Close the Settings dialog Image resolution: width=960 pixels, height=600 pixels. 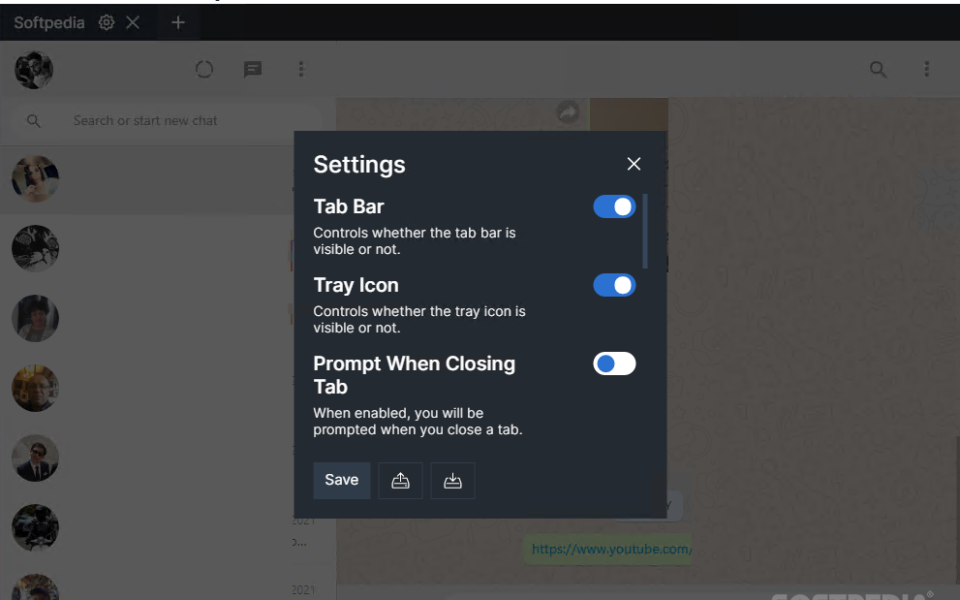tap(634, 164)
